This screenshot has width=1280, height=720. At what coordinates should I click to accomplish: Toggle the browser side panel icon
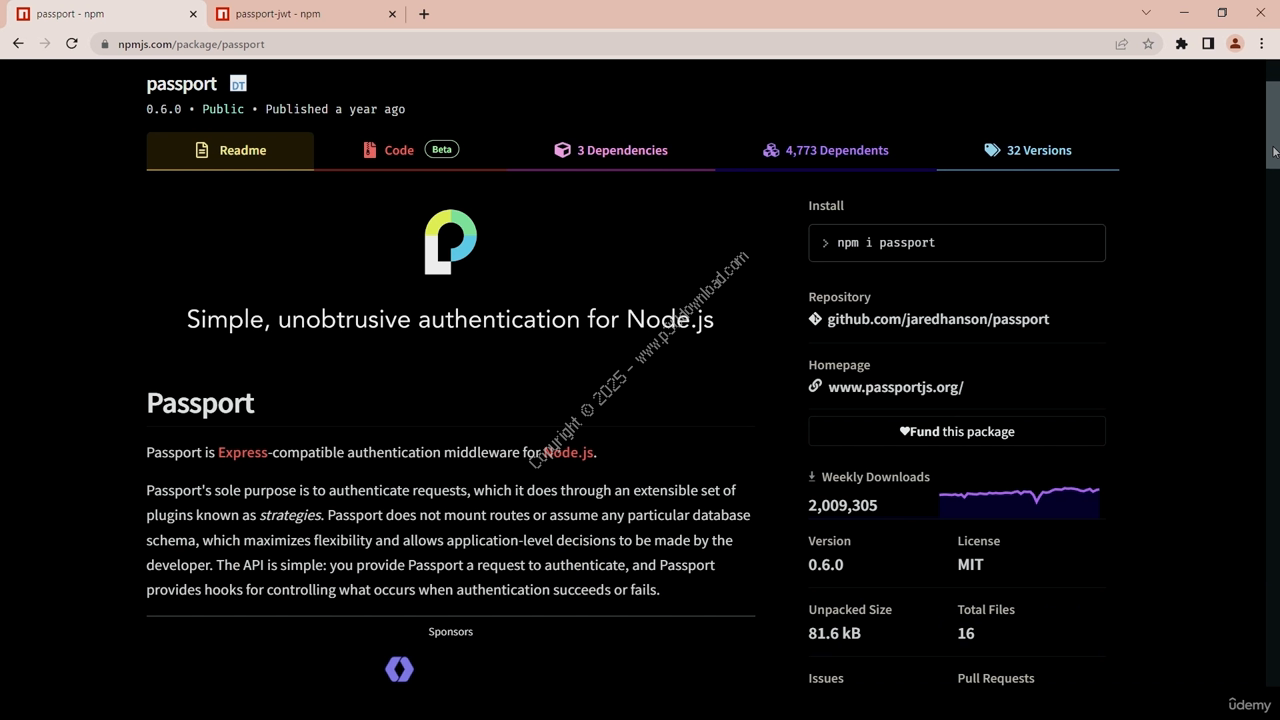pyautogui.click(x=1208, y=44)
